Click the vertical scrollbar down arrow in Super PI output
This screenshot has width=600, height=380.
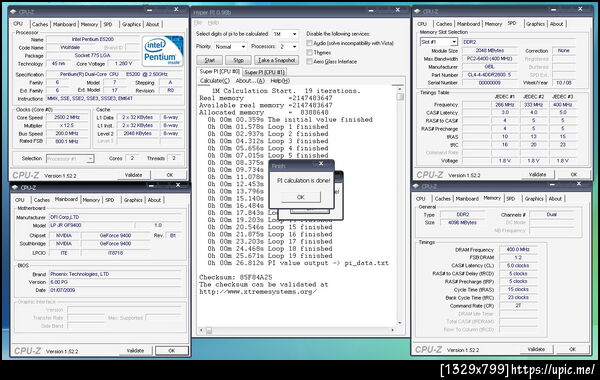[x=400, y=323]
